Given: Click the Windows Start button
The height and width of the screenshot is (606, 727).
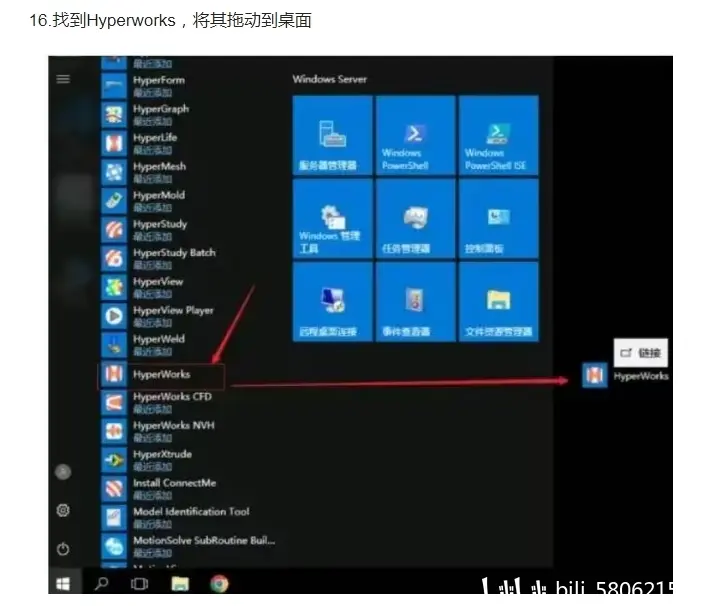Looking at the screenshot, I should coord(64,584).
